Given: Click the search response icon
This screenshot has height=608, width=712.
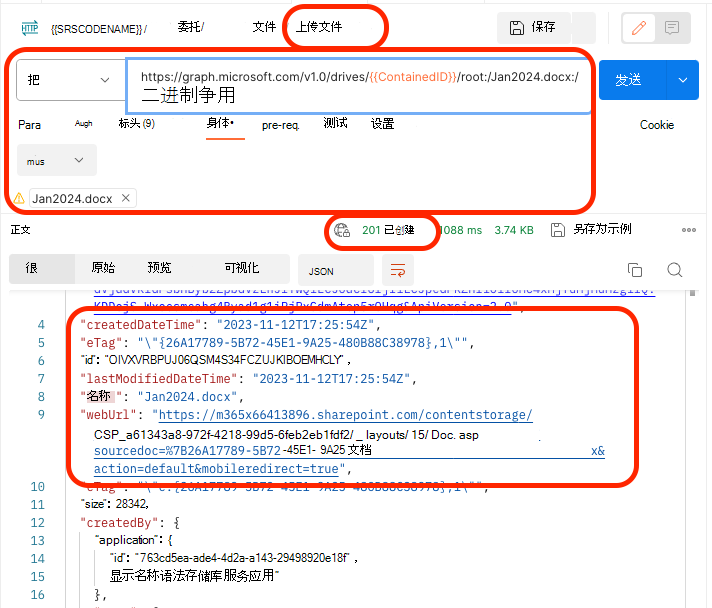Looking at the screenshot, I should click(675, 270).
